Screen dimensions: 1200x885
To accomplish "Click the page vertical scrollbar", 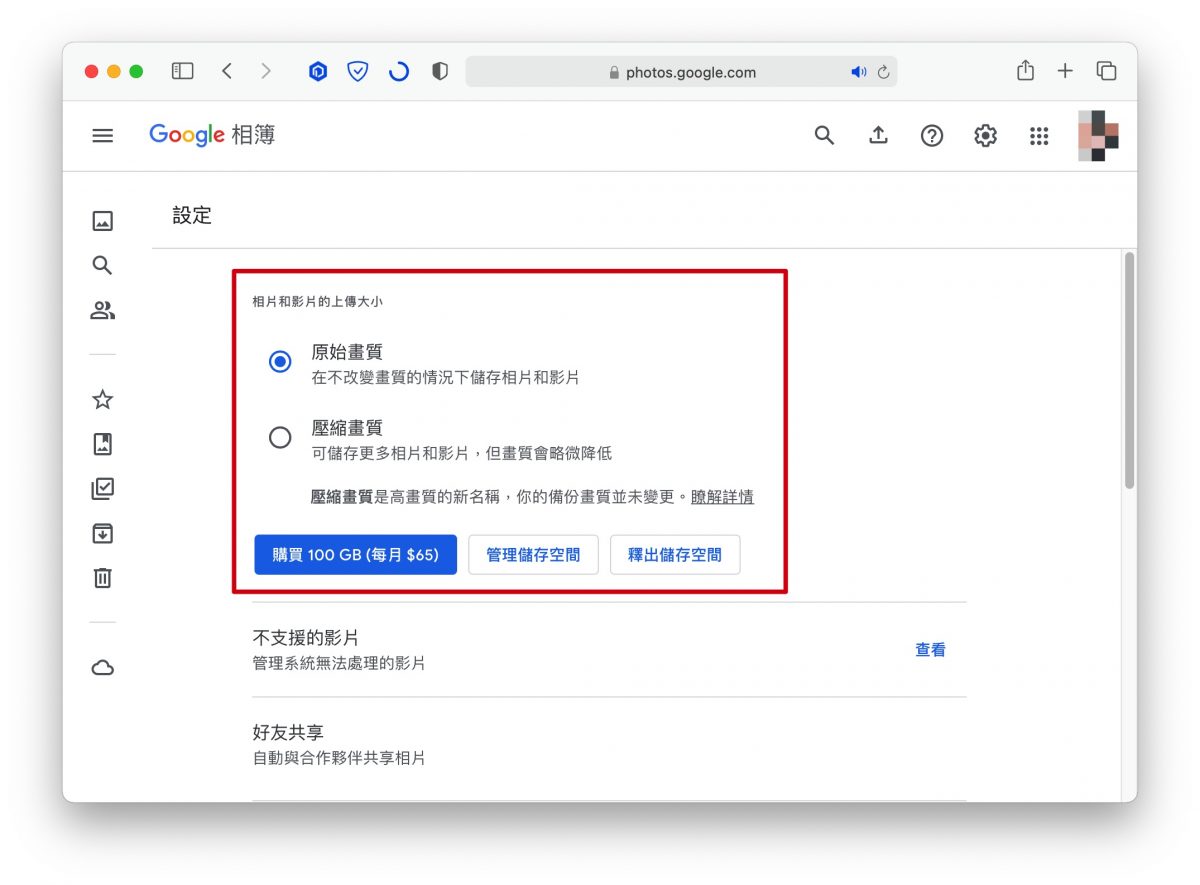I will [1129, 370].
